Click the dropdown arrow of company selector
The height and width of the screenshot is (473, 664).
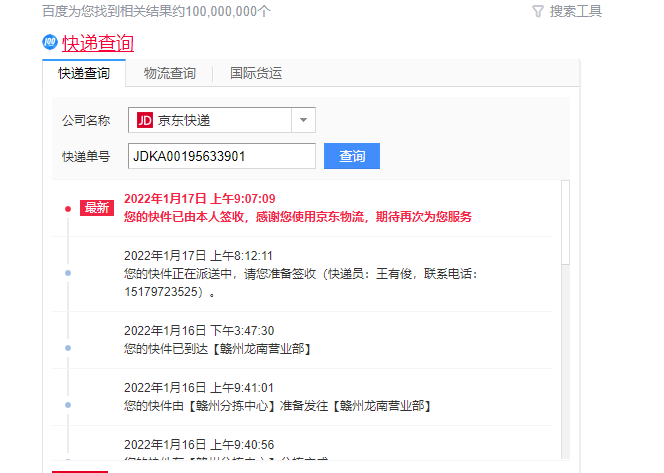pos(303,120)
